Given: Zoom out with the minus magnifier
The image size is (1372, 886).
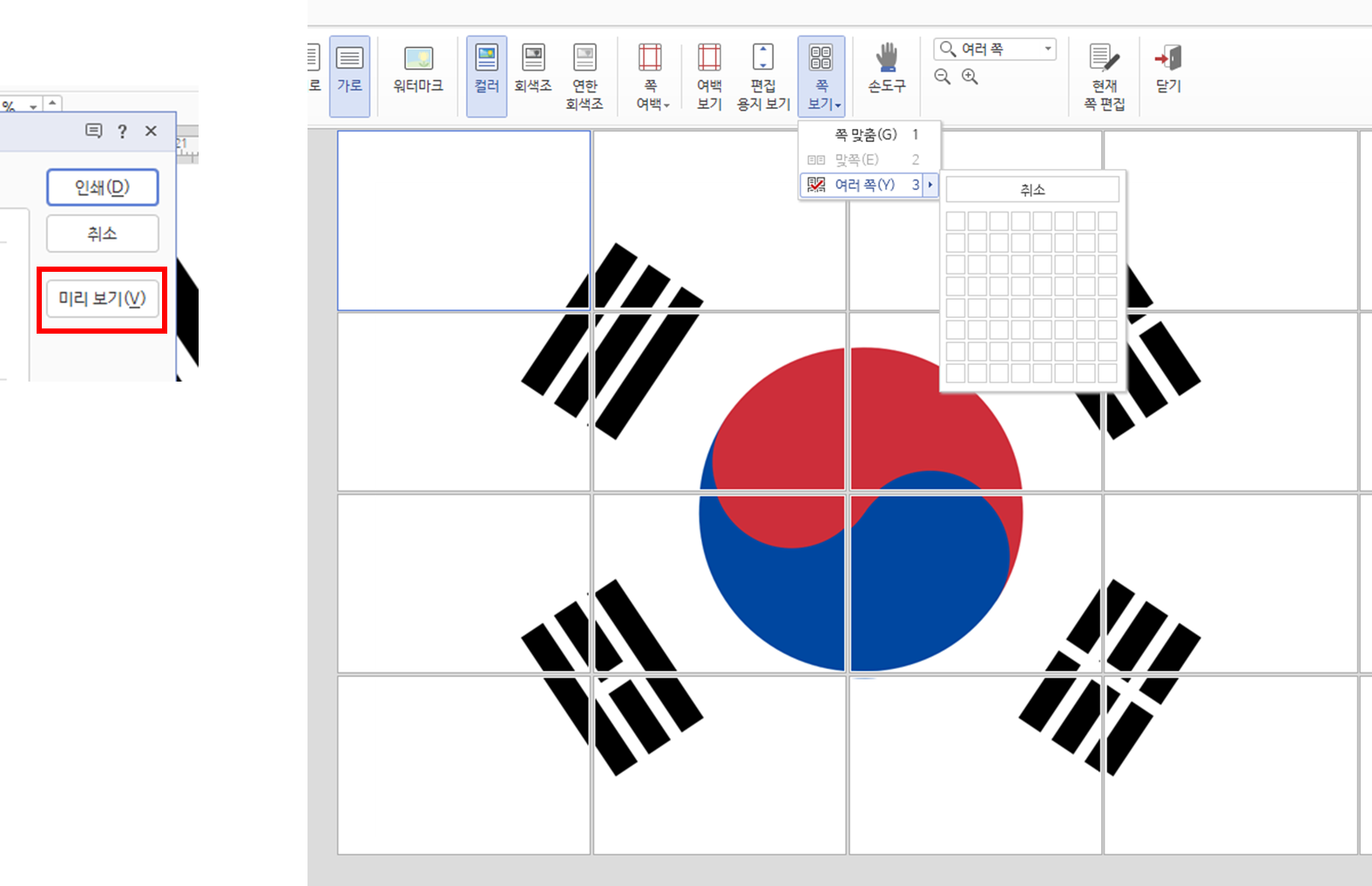Looking at the screenshot, I should (x=943, y=77).
